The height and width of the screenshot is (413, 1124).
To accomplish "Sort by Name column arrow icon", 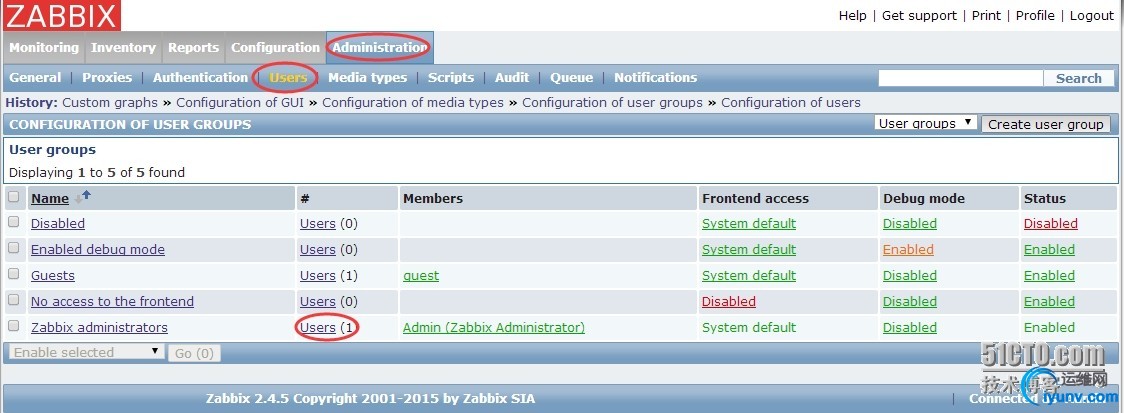I will pos(83,196).
